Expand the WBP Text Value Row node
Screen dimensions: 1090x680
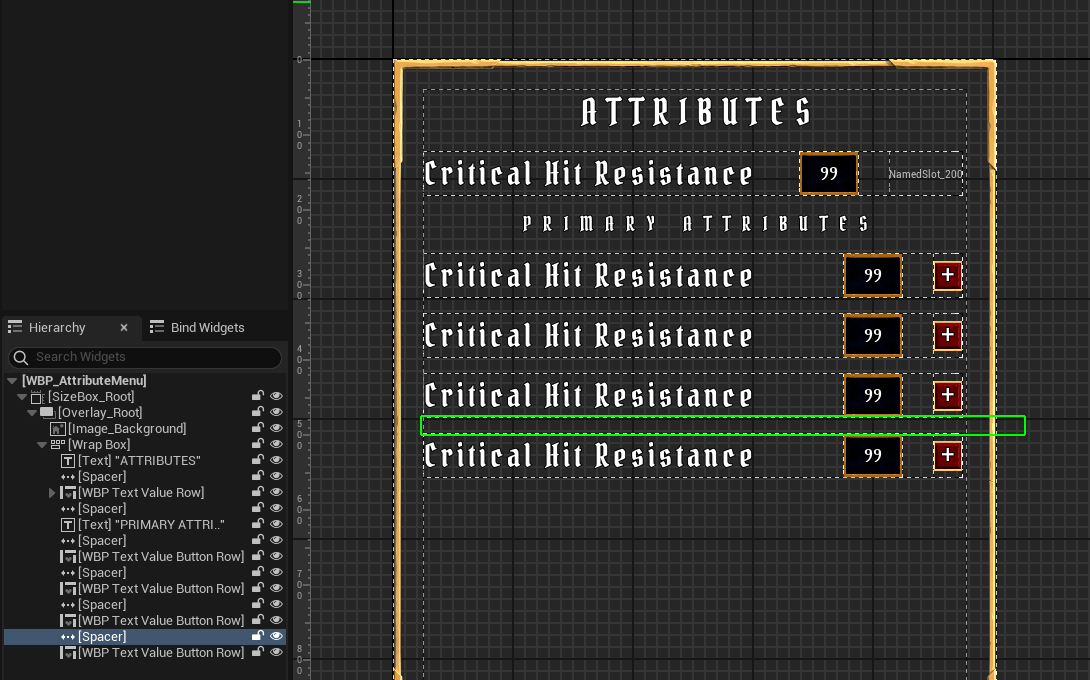tap(52, 493)
